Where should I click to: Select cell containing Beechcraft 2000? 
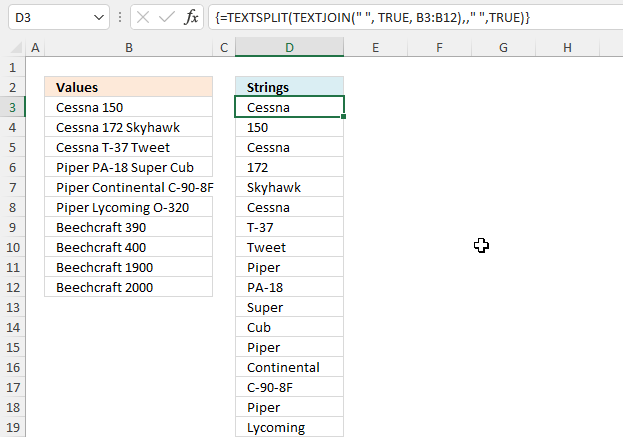click(x=129, y=287)
